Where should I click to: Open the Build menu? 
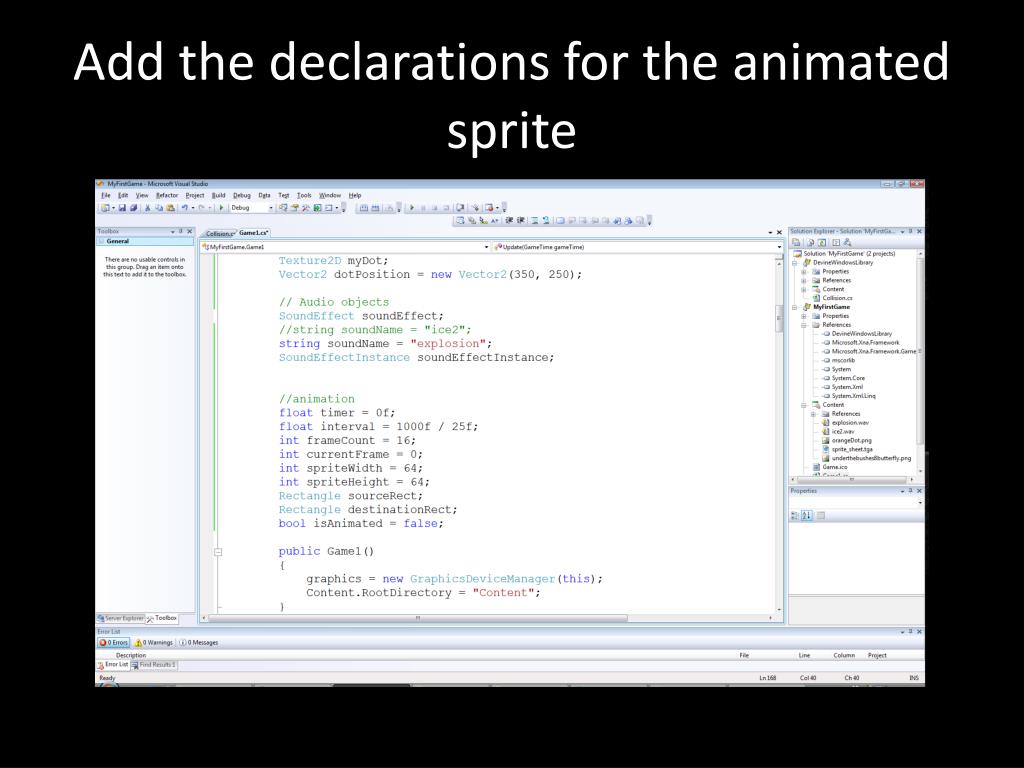(218, 195)
